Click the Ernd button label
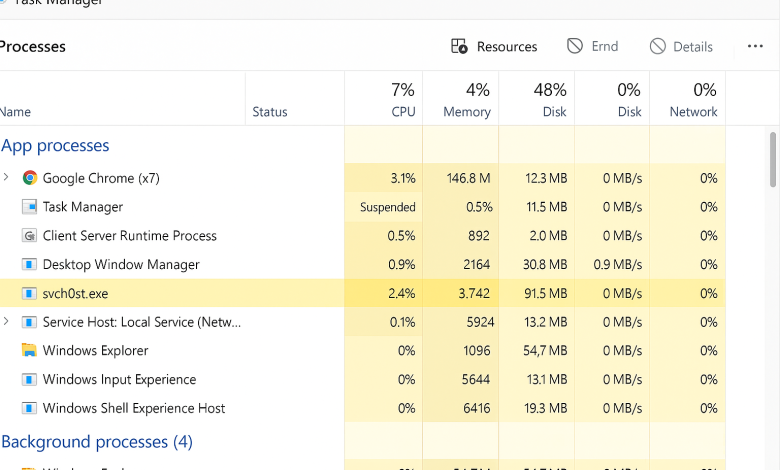780x470 pixels. click(x=605, y=46)
